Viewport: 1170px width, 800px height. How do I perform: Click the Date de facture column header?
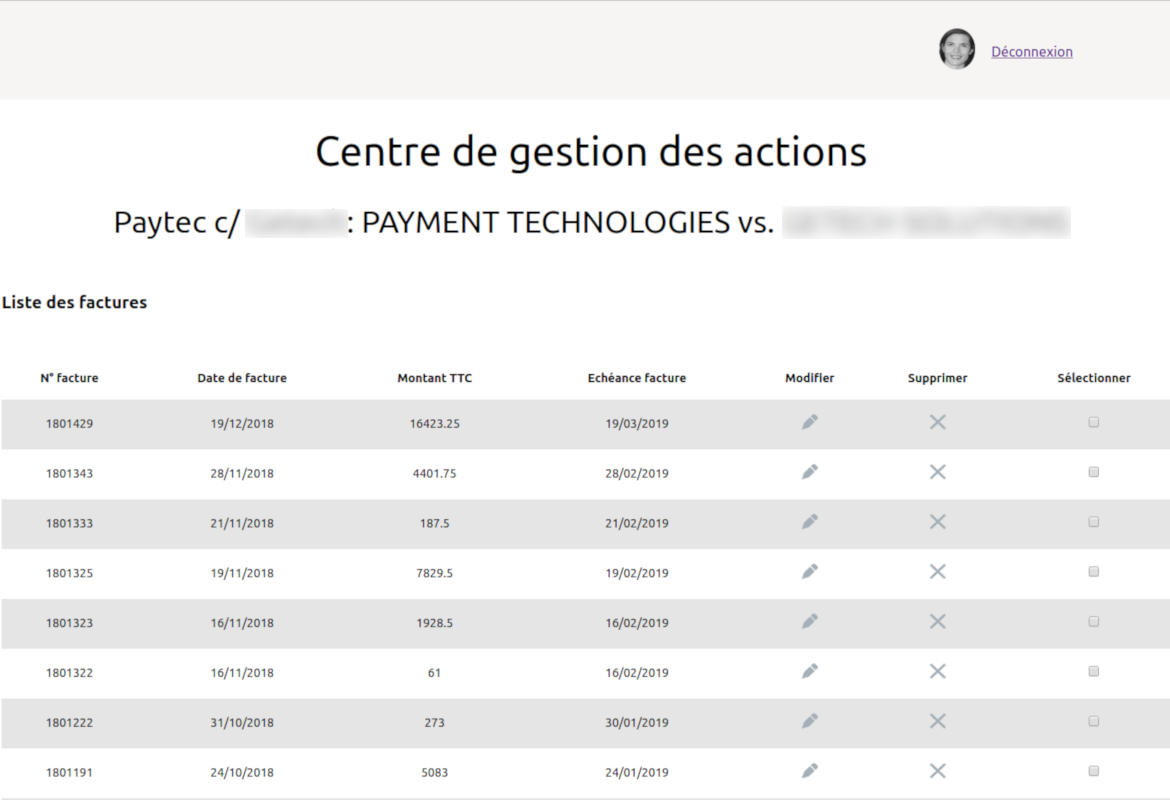pyautogui.click(x=242, y=378)
